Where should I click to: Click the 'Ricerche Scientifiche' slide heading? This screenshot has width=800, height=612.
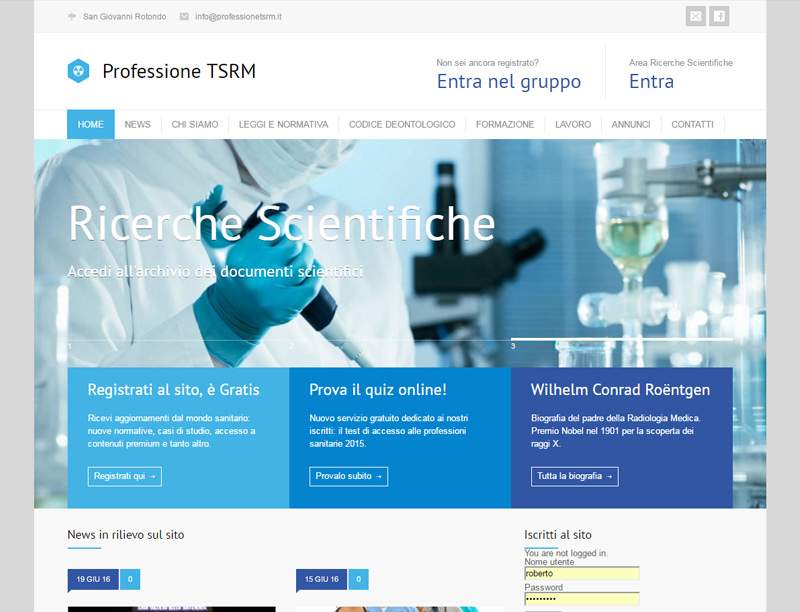282,223
